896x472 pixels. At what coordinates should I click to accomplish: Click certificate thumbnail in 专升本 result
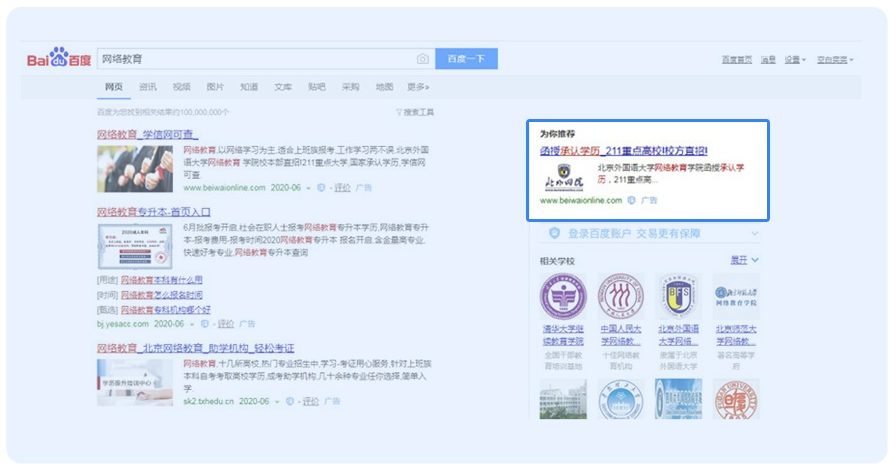(135, 246)
